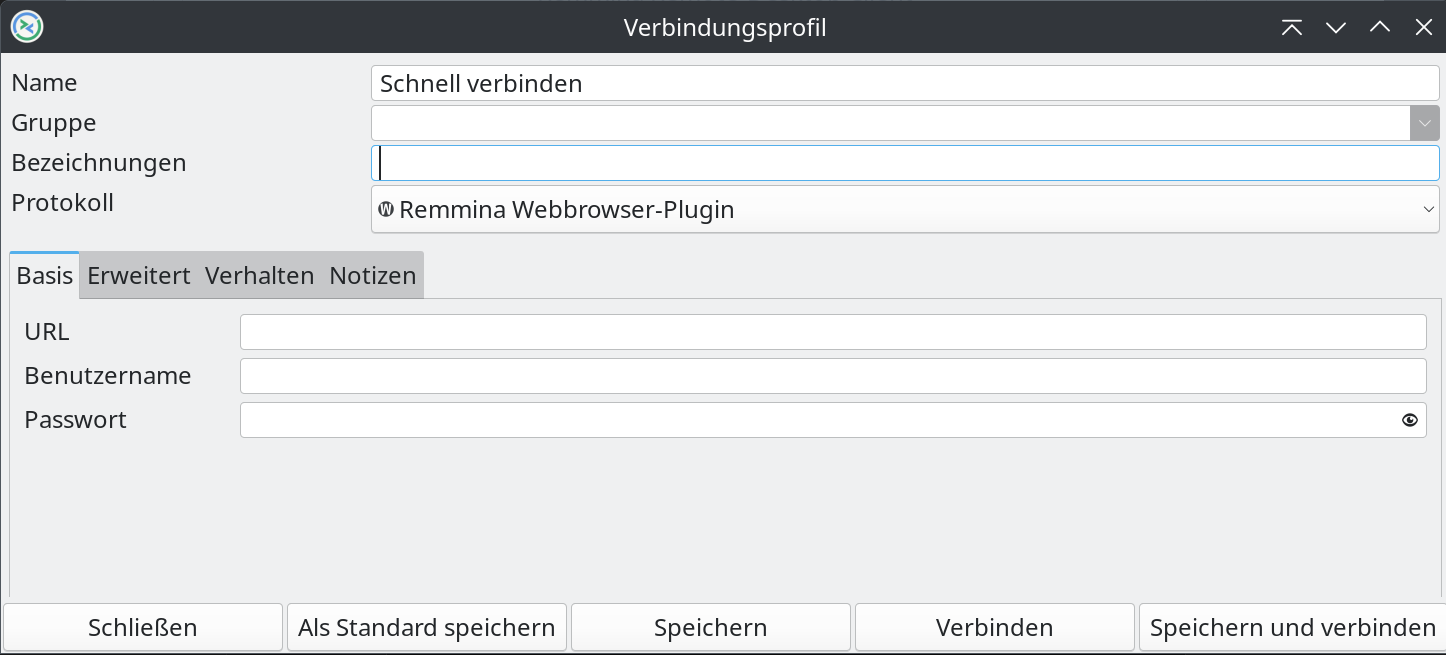Toggle password visibility eye icon

pyautogui.click(x=1410, y=420)
